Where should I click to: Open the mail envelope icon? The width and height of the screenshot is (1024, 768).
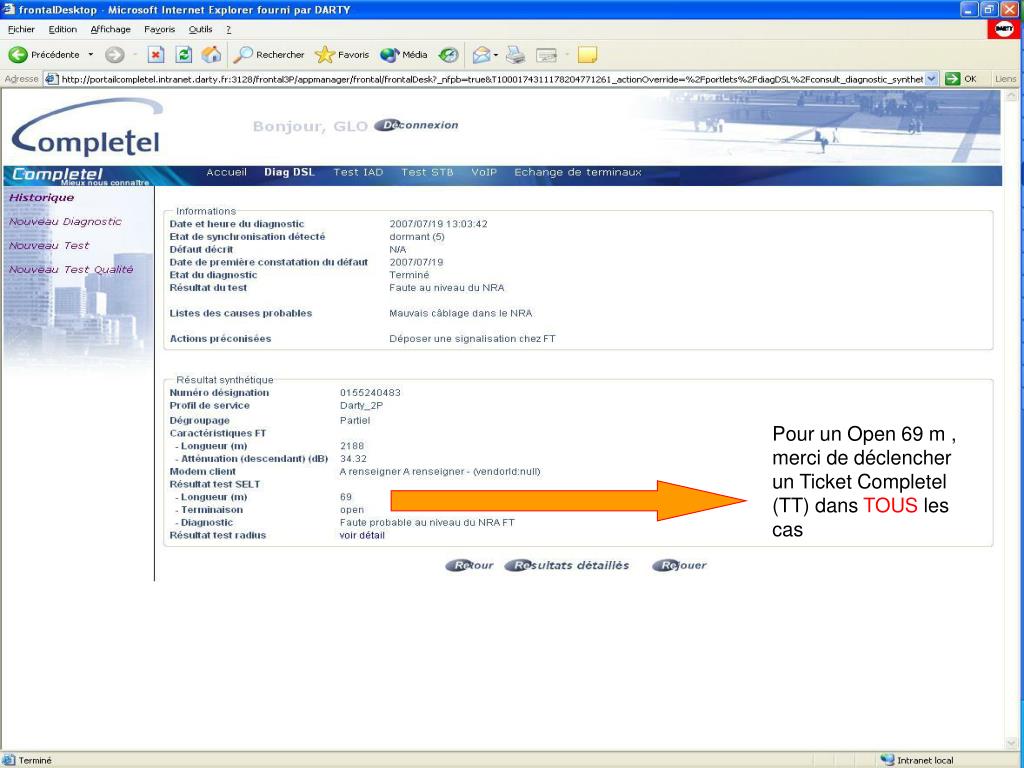(481, 55)
